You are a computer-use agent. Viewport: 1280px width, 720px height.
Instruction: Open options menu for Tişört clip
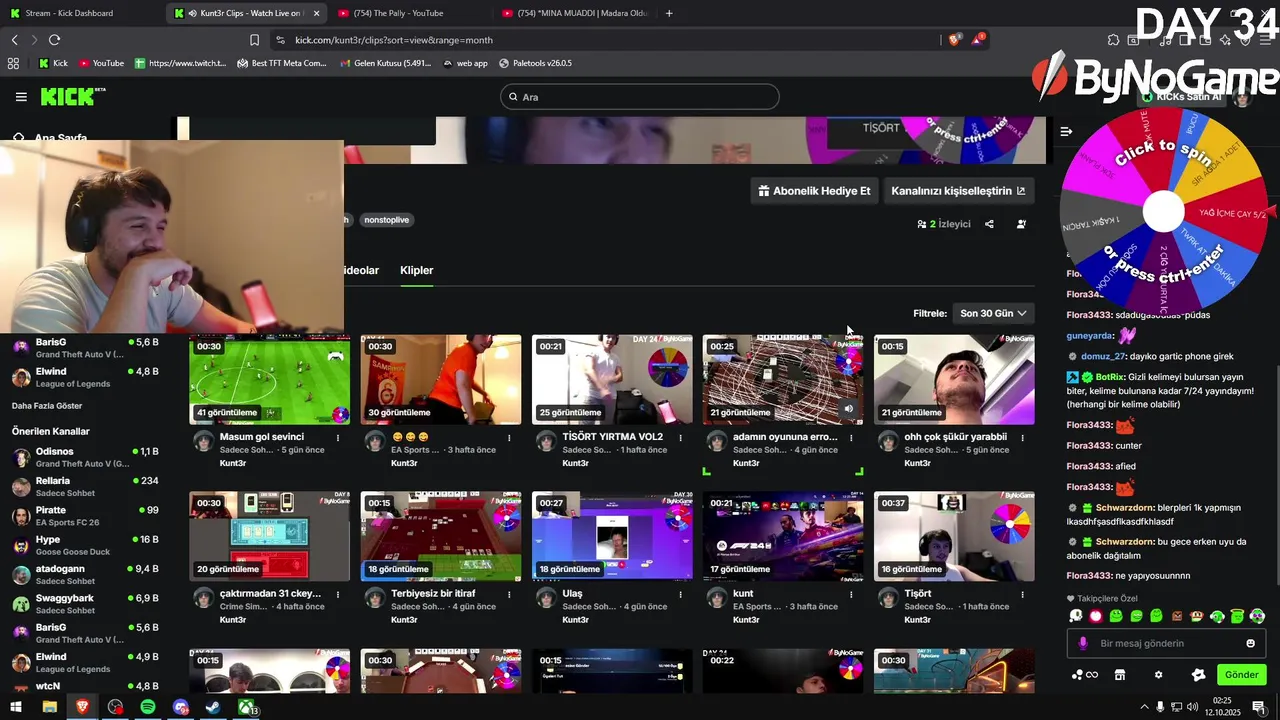[x=1022, y=594]
